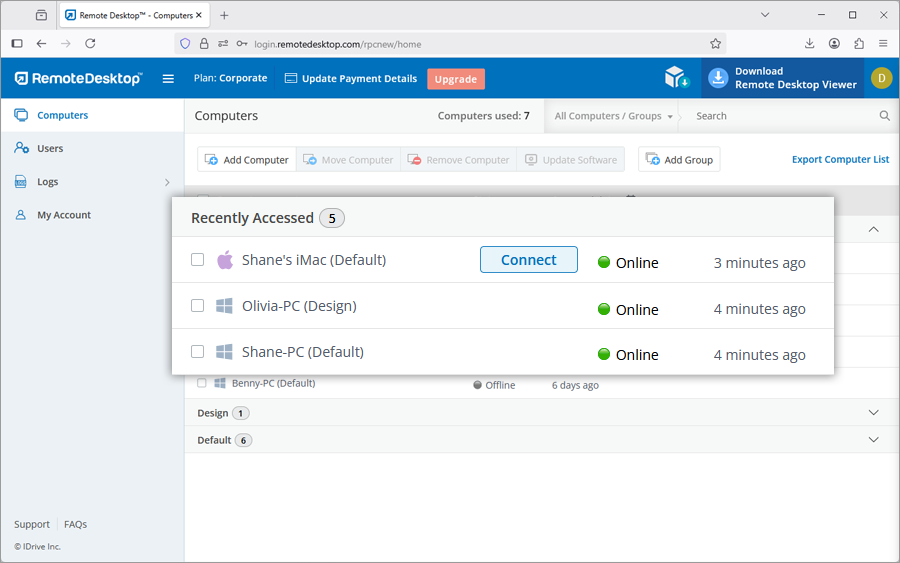Click the Upgrade button
The height and width of the screenshot is (563, 900).
[455, 79]
